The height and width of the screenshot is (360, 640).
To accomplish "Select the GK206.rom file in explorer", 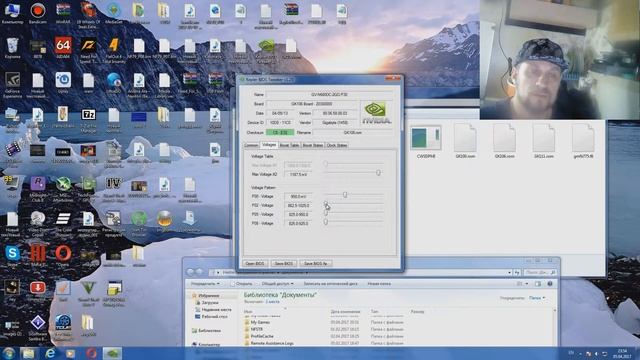I will click(x=504, y=142).
